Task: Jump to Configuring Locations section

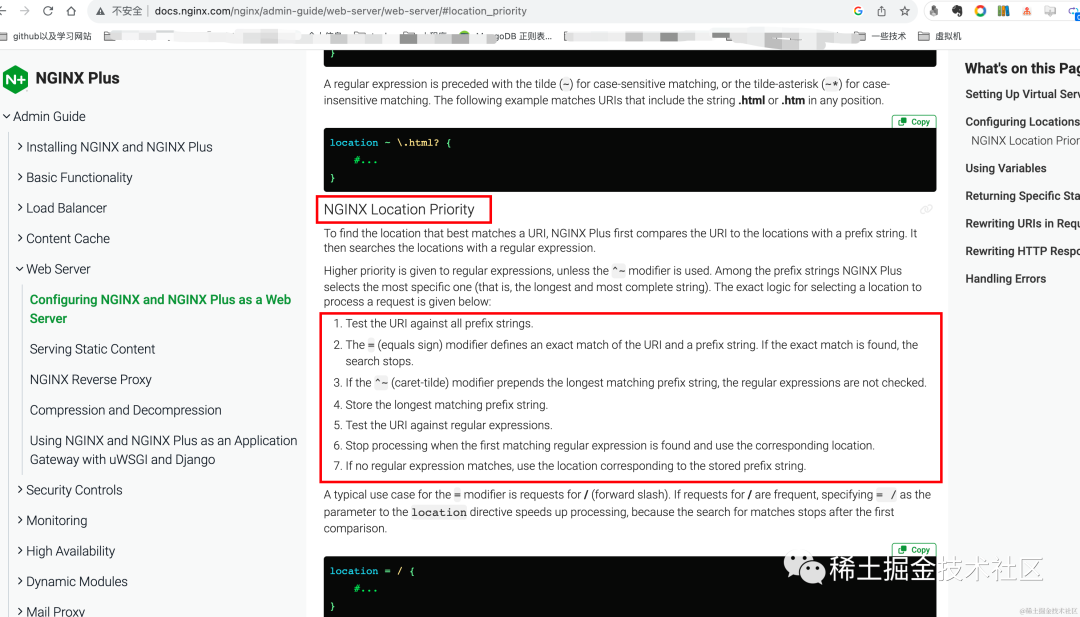Action: coord(1022,122)
